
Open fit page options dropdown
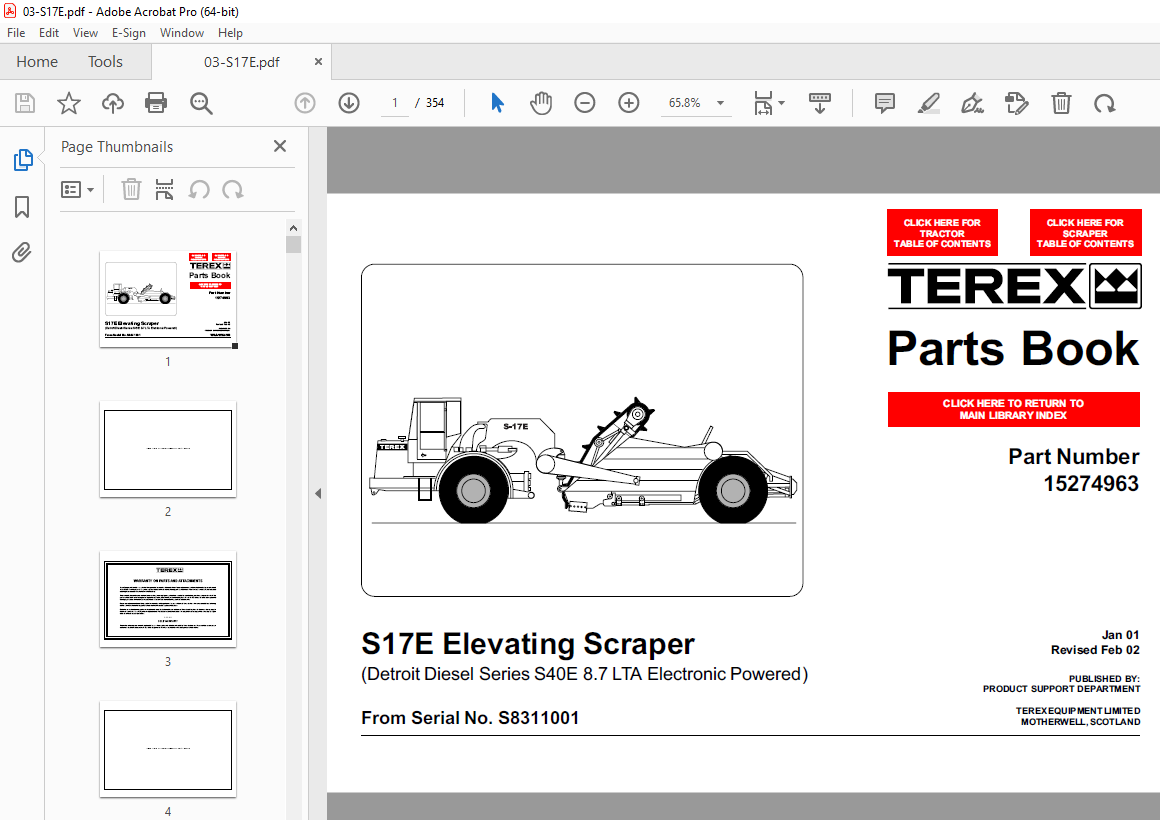click(769, 103)
